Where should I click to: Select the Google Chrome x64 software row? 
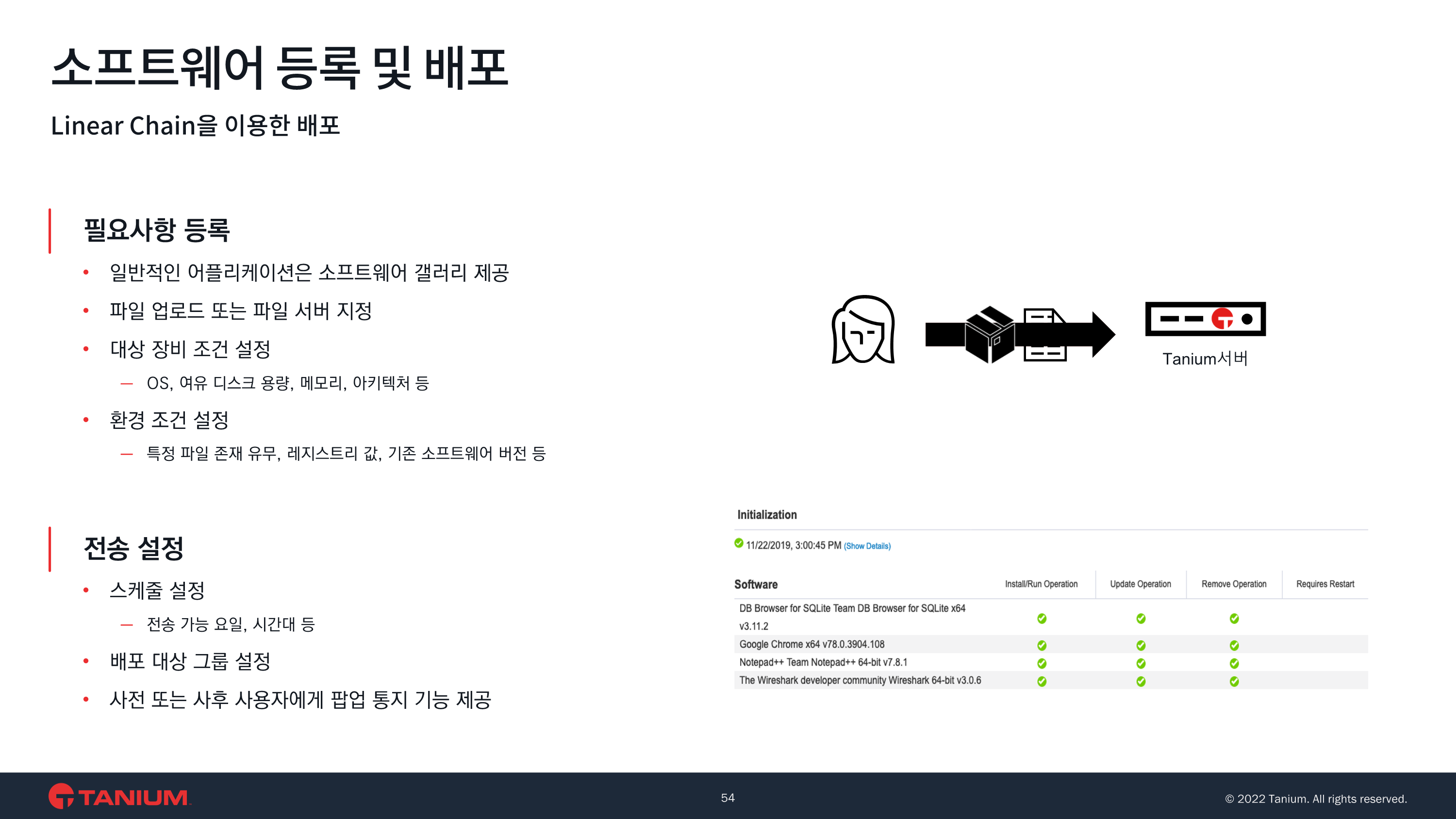[x=811, y=644]
